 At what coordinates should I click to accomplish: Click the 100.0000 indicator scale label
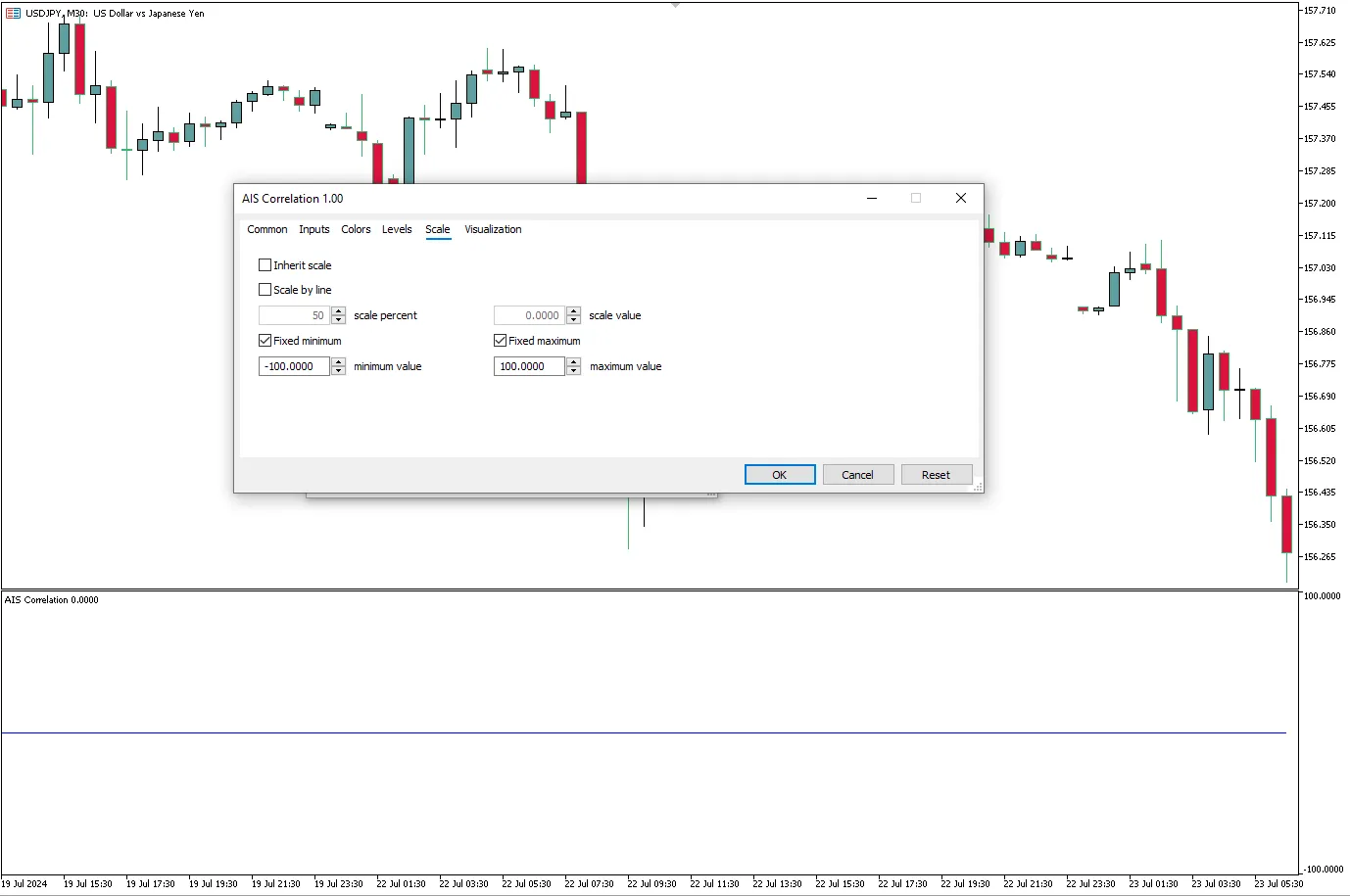1323,595
